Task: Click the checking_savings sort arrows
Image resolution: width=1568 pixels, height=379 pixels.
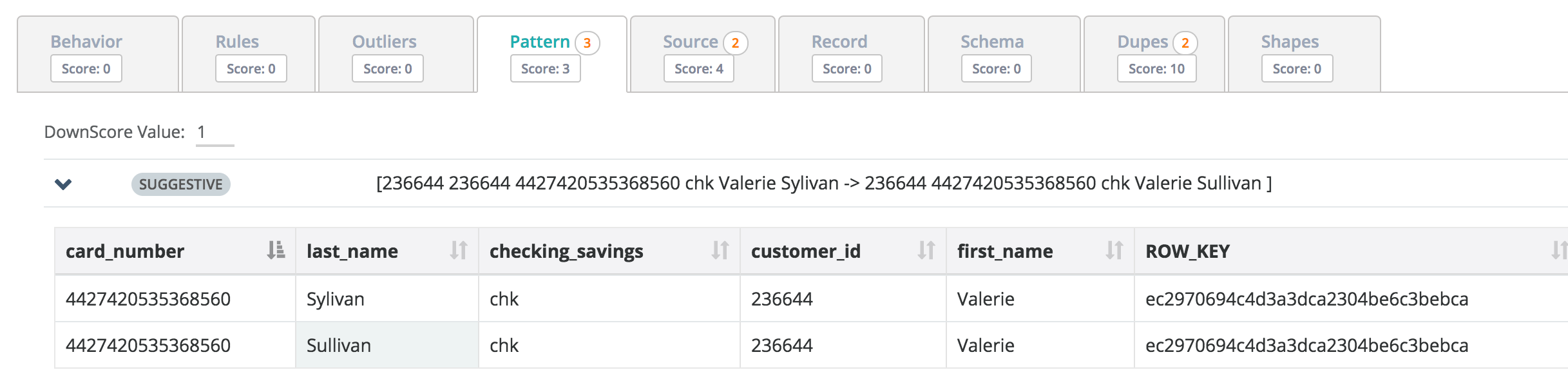Action: click(x=720, y=250)
